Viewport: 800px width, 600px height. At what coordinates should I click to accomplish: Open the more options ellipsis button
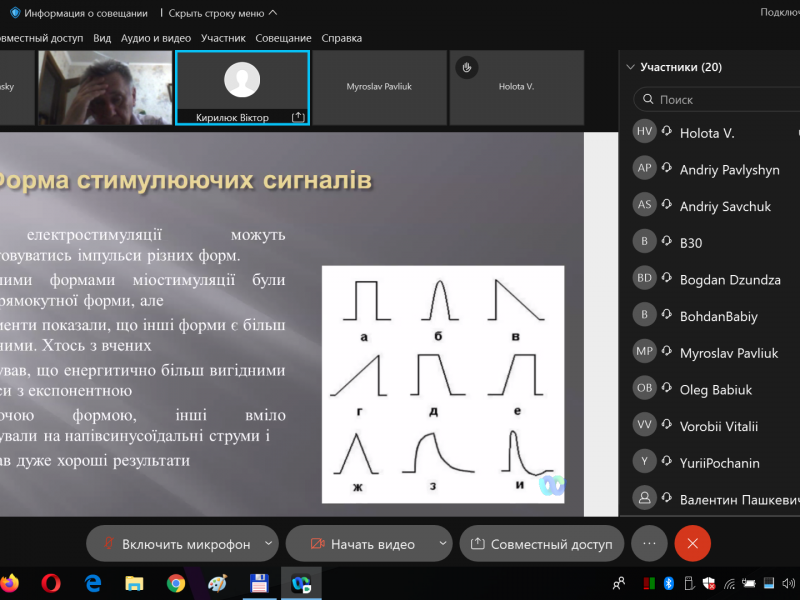point(649,543)
